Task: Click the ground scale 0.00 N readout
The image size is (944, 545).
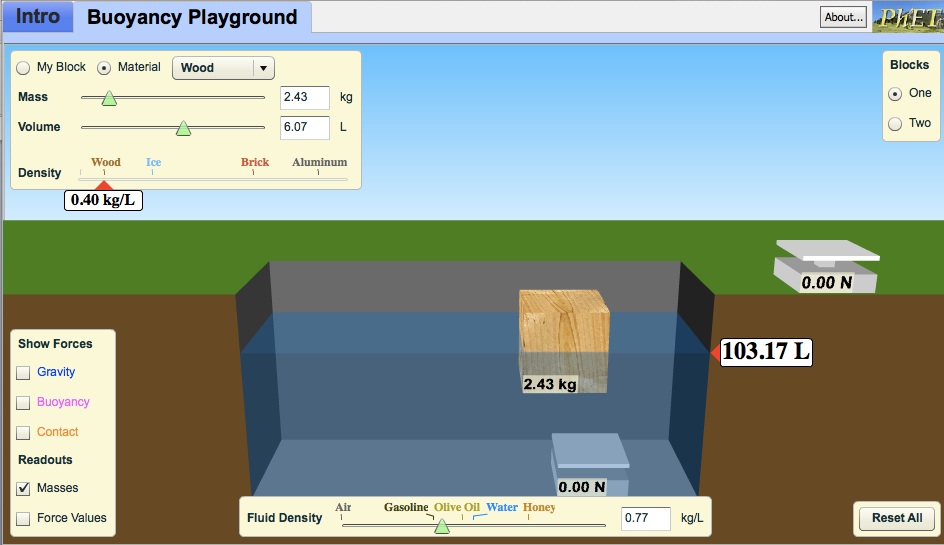Action: click(827, 282)
